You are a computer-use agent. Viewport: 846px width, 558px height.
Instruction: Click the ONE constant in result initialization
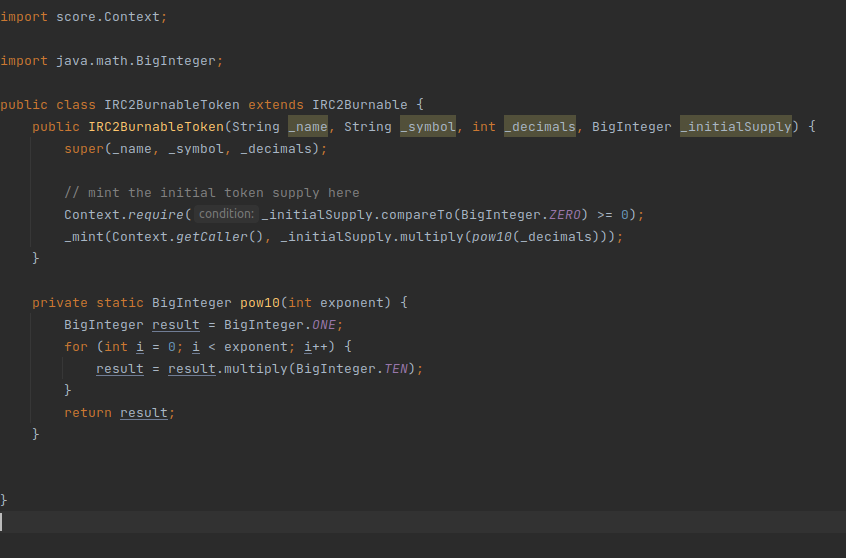pyautogui.click(x=328, y=325)
